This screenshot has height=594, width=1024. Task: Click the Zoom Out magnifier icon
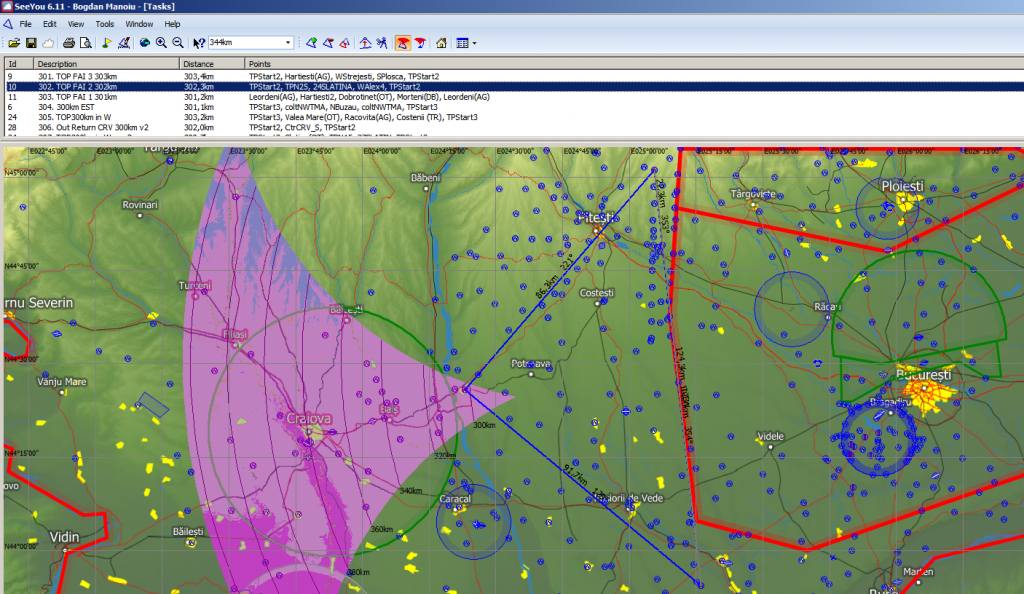pyautogui.click(x=178, y=43)
